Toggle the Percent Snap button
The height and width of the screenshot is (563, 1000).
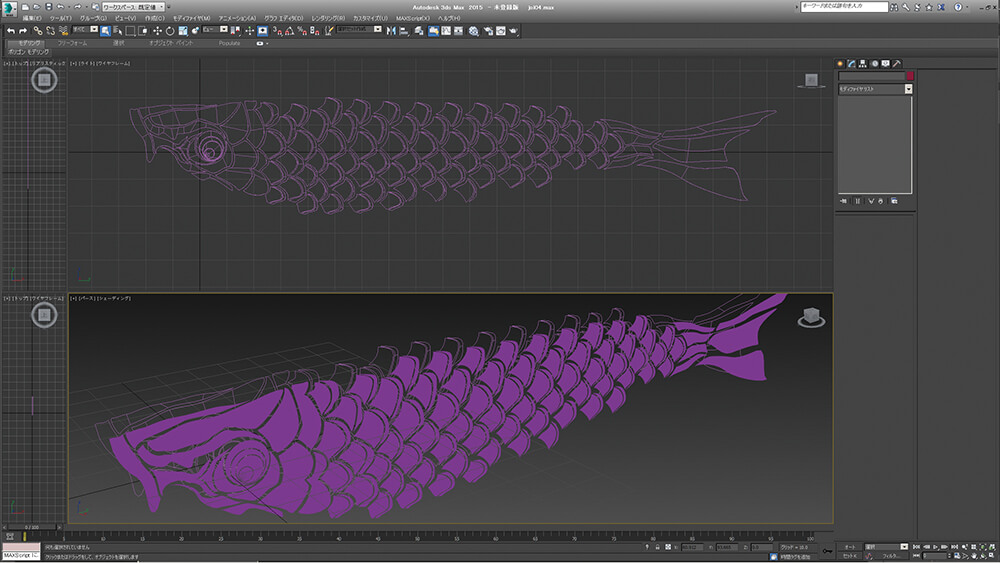(302, 31)
